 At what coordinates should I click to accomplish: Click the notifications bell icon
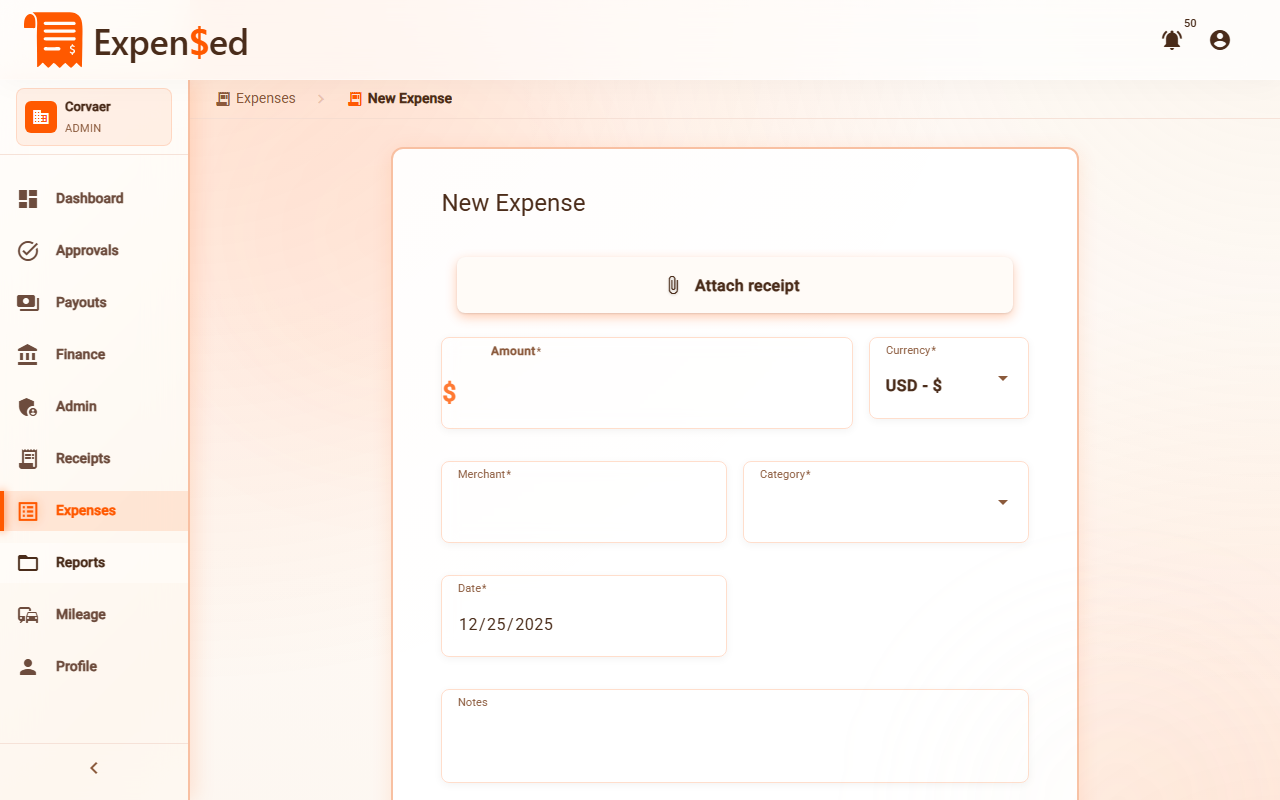pos(1171,41)
